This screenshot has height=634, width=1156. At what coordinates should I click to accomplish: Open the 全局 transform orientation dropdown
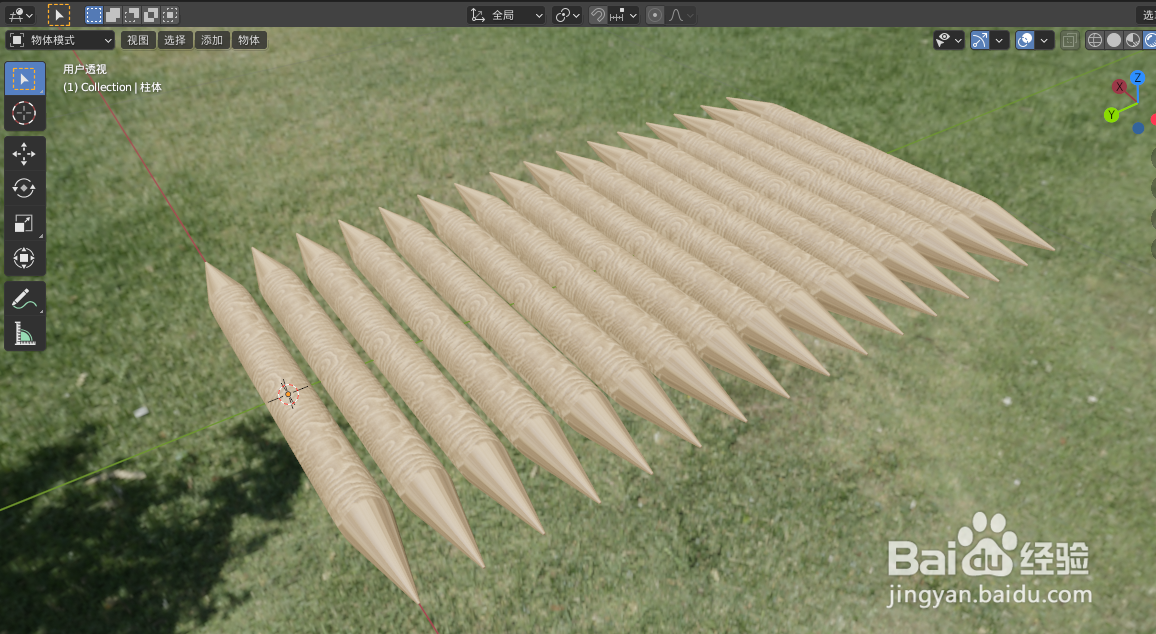pyautogui.click(x=505, y=14)
